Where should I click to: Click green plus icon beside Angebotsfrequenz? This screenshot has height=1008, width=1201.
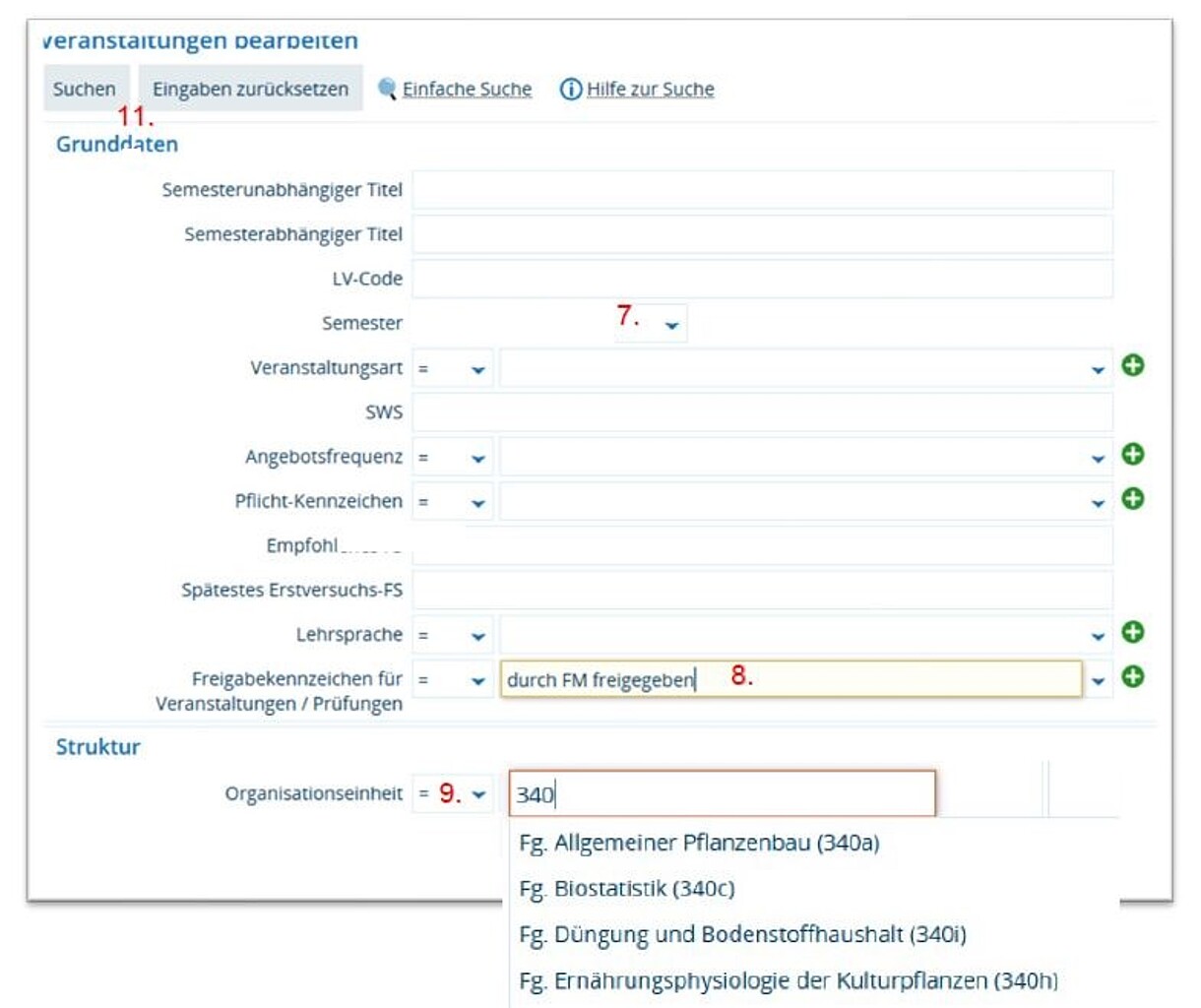[1133, 454]
